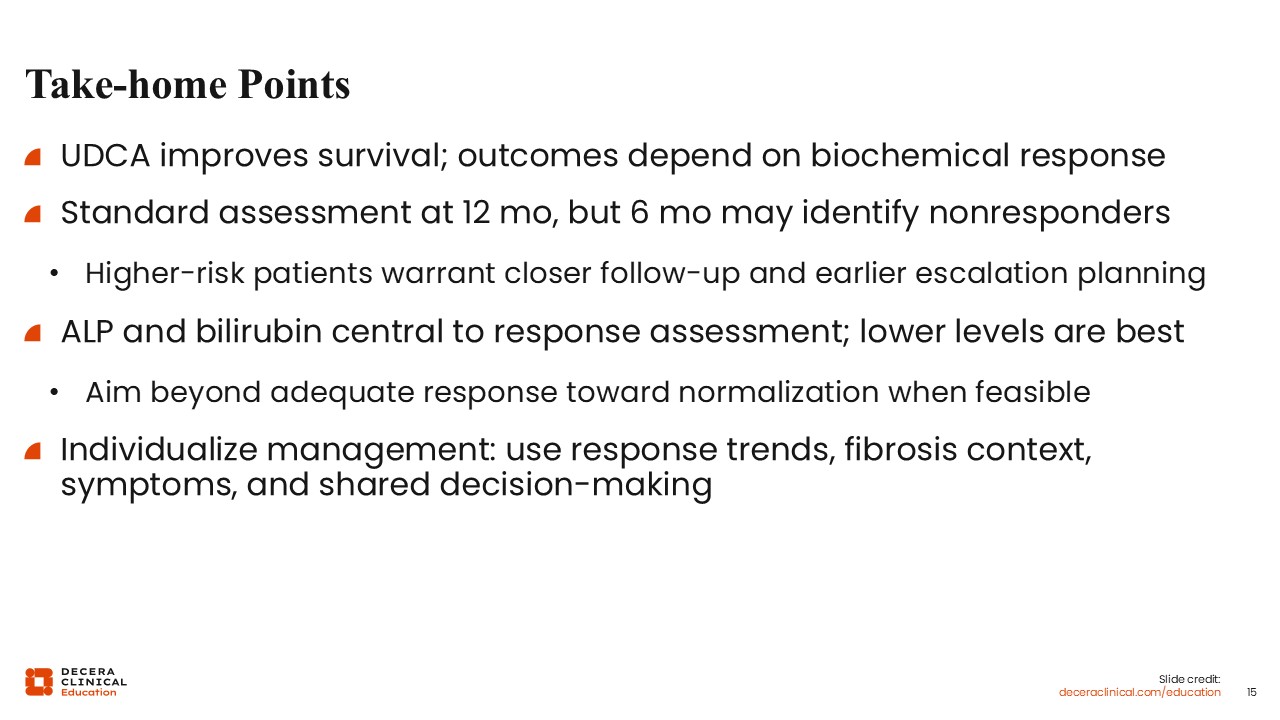Open the deceraclinical.com/education link

click(1140, 692)
